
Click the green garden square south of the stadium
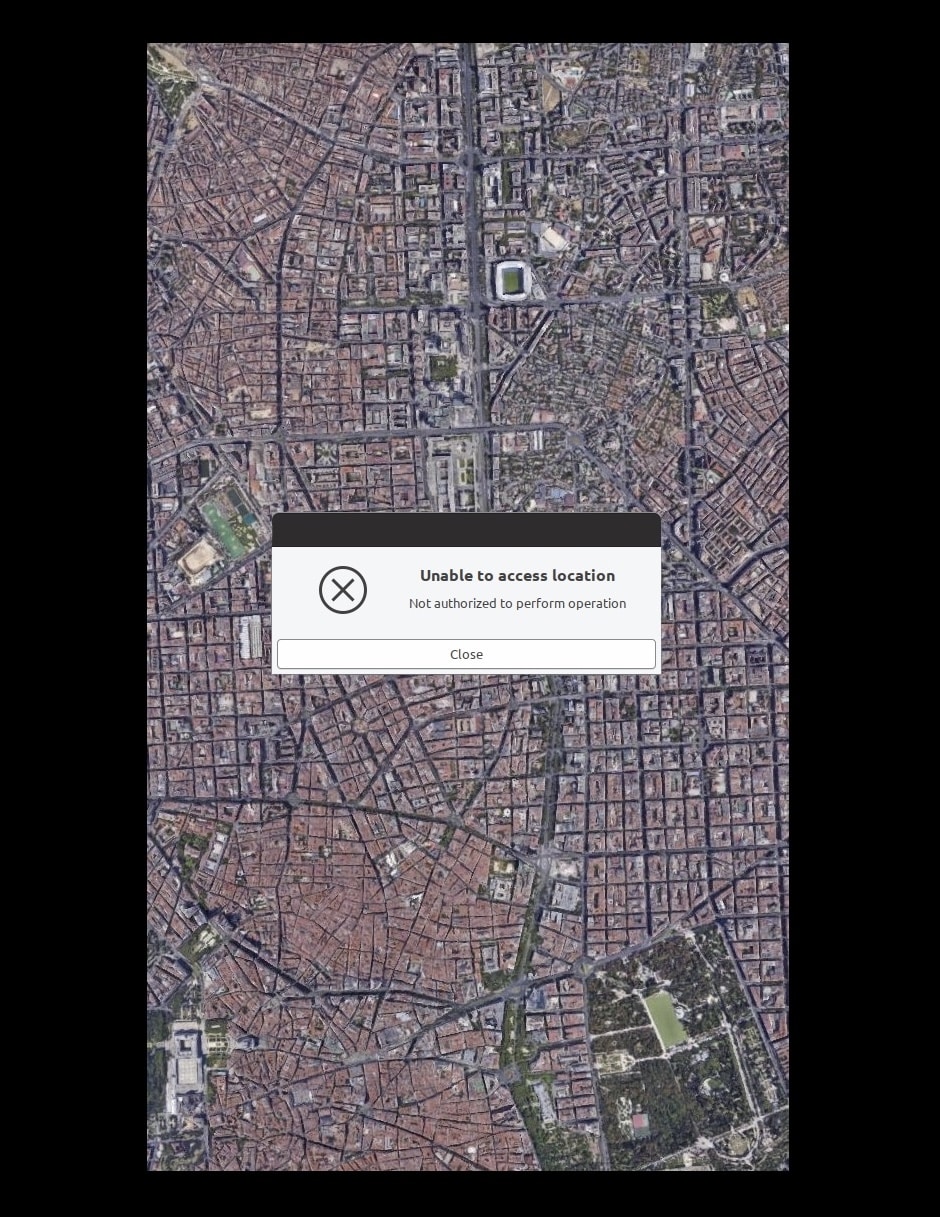(443, 367)
